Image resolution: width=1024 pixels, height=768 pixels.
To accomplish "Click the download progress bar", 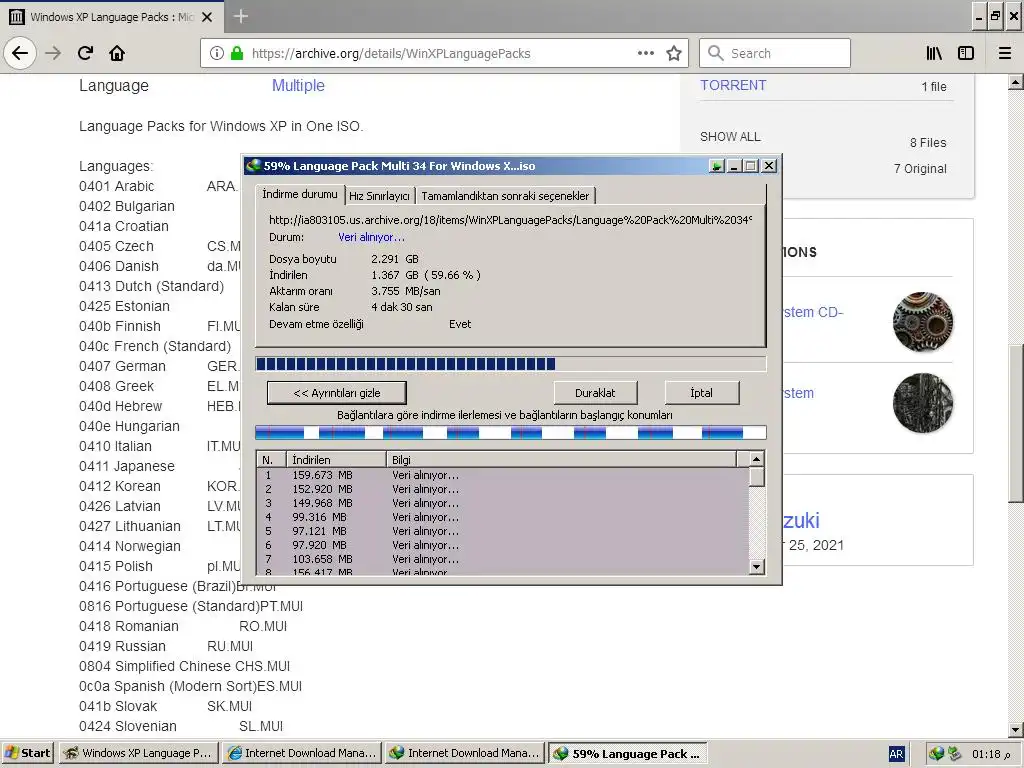I will click(x=511, y=364).
